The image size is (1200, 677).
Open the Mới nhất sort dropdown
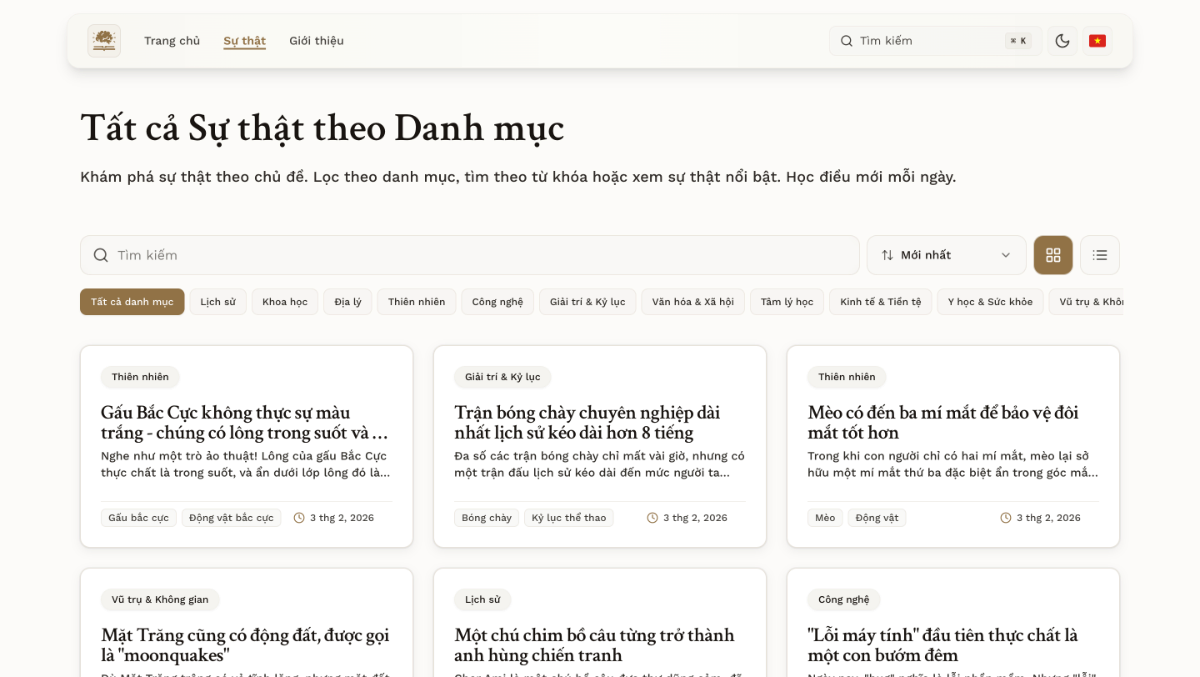(x=945, y=255)
